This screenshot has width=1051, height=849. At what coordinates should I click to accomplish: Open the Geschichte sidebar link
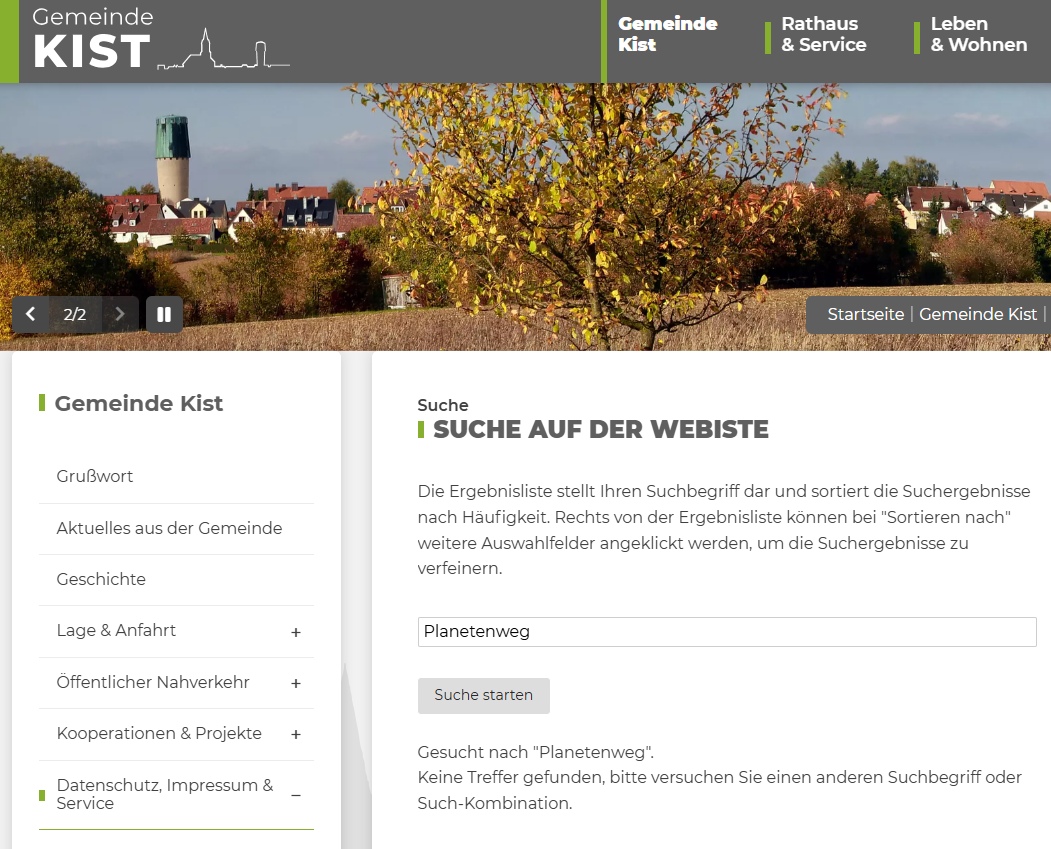pos(101,579)
